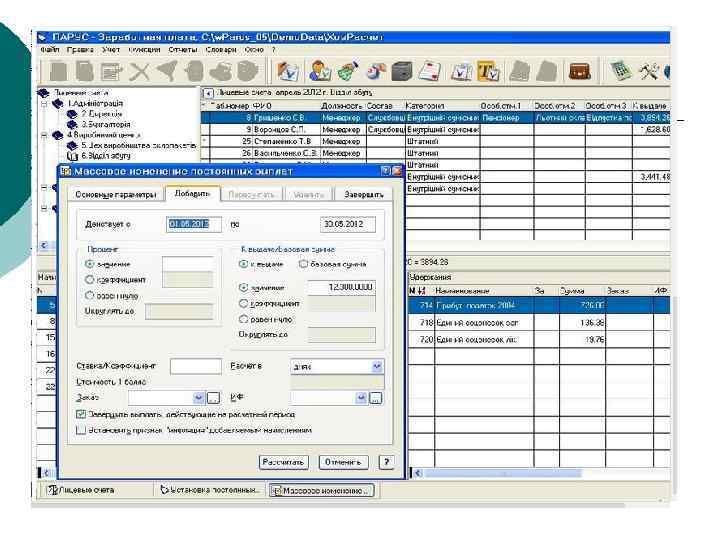Click the Рассчитать button
This screenshot has width=720, height=540.
[283, 462]
